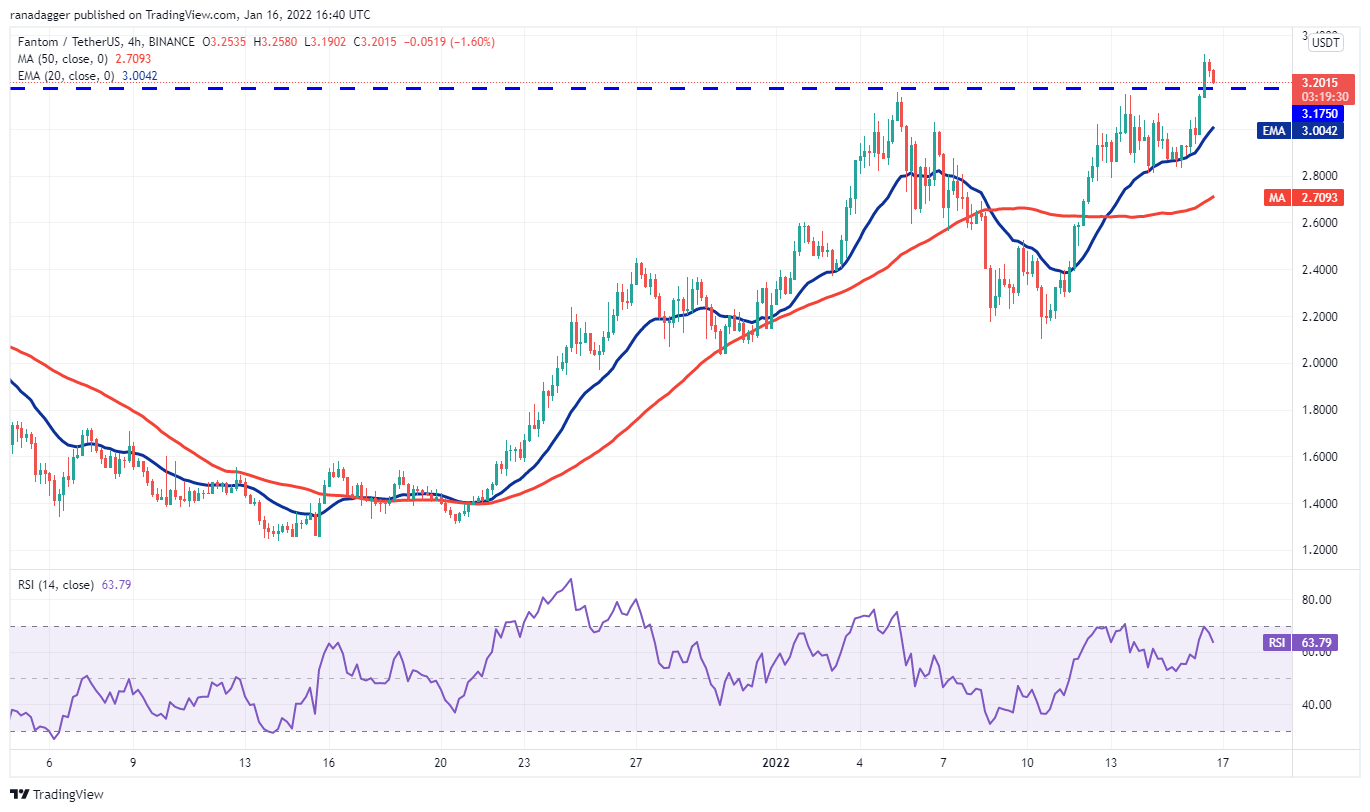Click the USDT currency label on price axis
The height and width of the screenshot is (812, 1370).
1326,42
